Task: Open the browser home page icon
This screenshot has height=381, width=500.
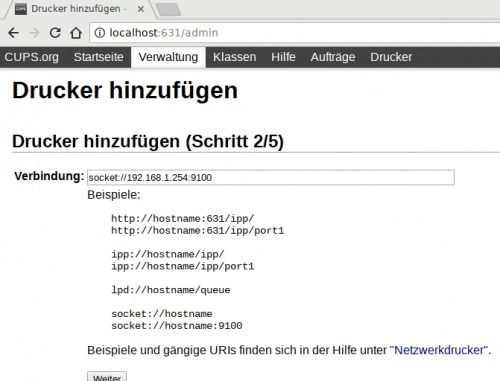Action: 76,33
